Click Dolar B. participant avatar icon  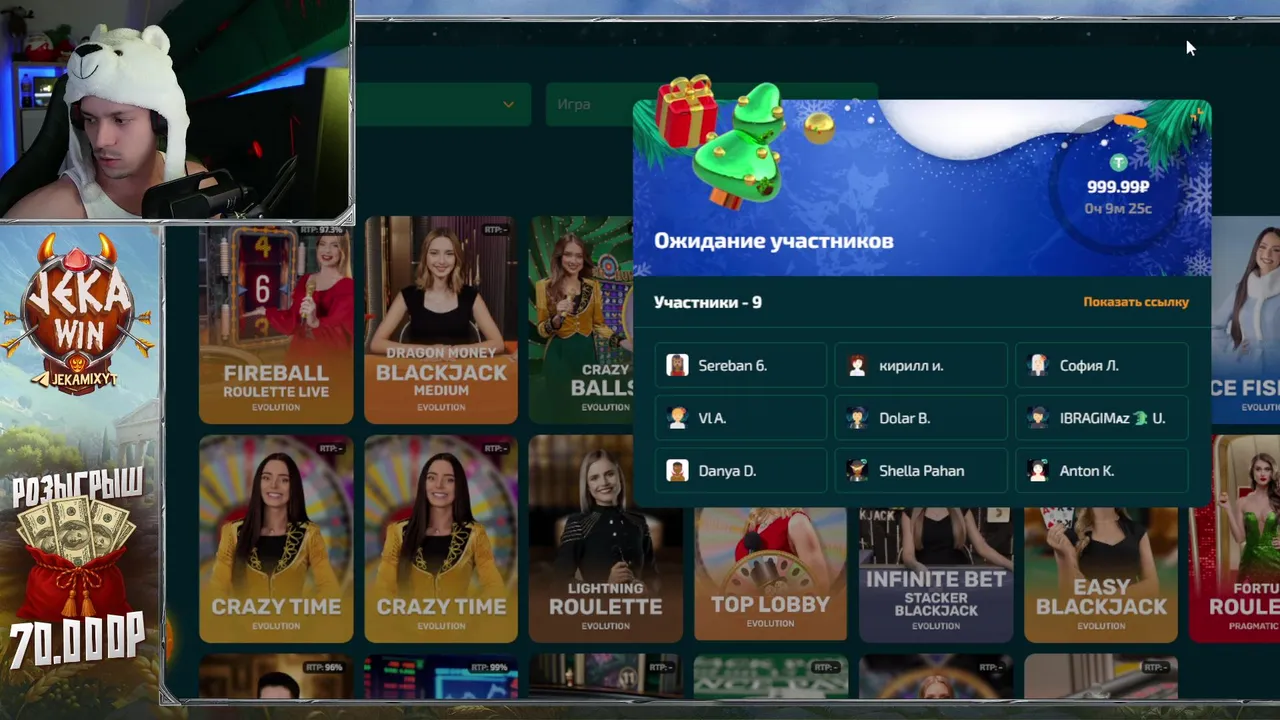pos(857,418)
